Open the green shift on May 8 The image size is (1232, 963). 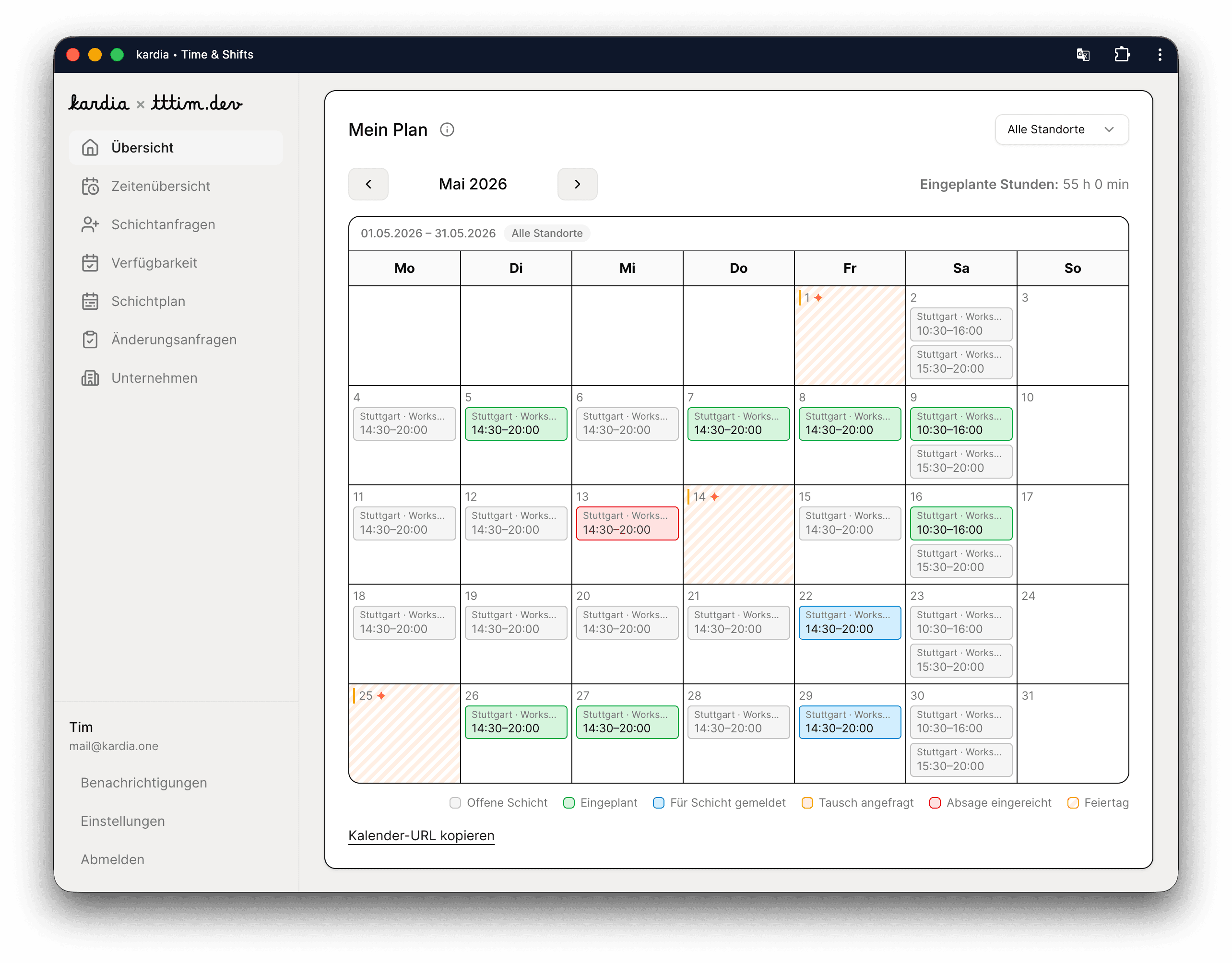(850, 423)
